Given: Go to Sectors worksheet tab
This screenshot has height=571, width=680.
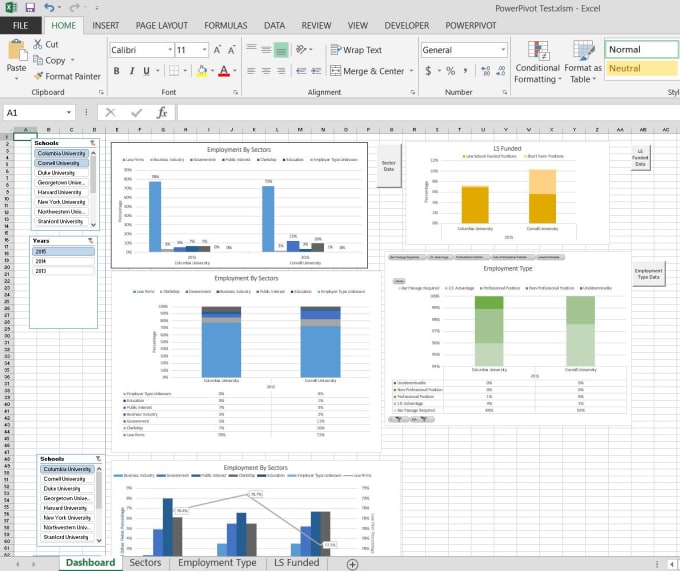Looking at the screenshot, I should click(145, 563).
